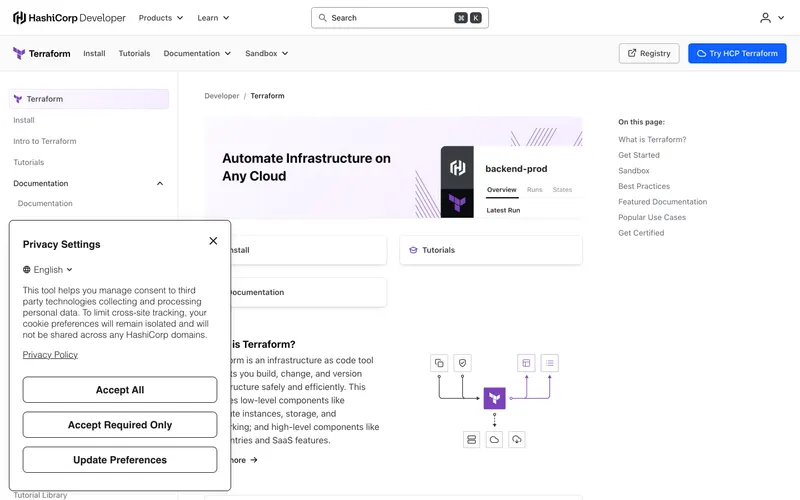Open Tutorials in sub-navigation
The height and width of the screenshot is (500, 800).
pyautogui.click(x=134, y=53)
